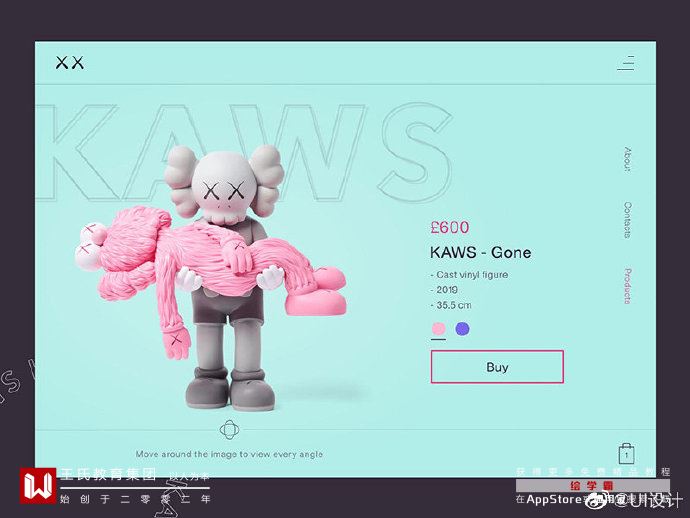Select the purple color swatch

[x=462, y=328]
